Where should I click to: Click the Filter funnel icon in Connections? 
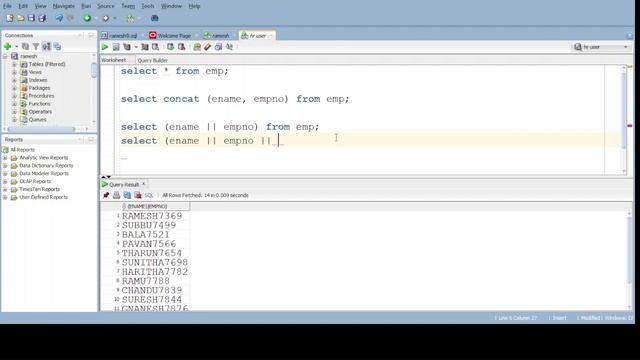click(x=36, y=47)
